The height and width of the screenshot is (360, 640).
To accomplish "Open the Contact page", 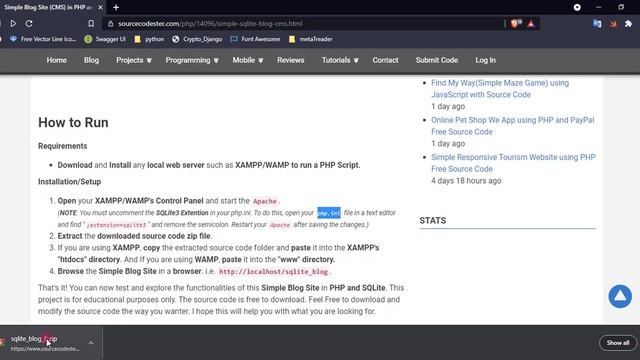I will point(385,60).
